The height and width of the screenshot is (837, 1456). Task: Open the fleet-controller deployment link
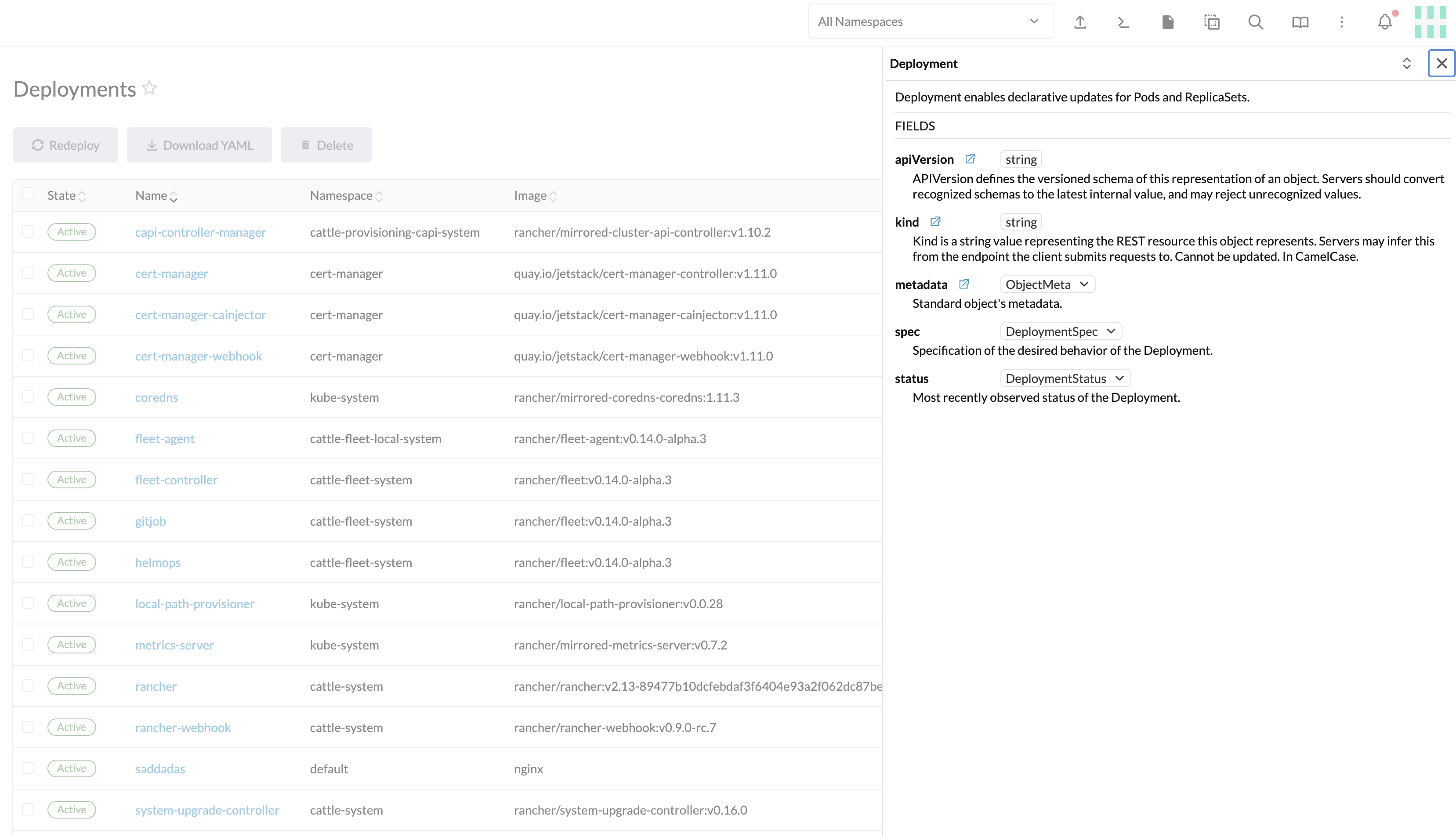coord(176,480)
